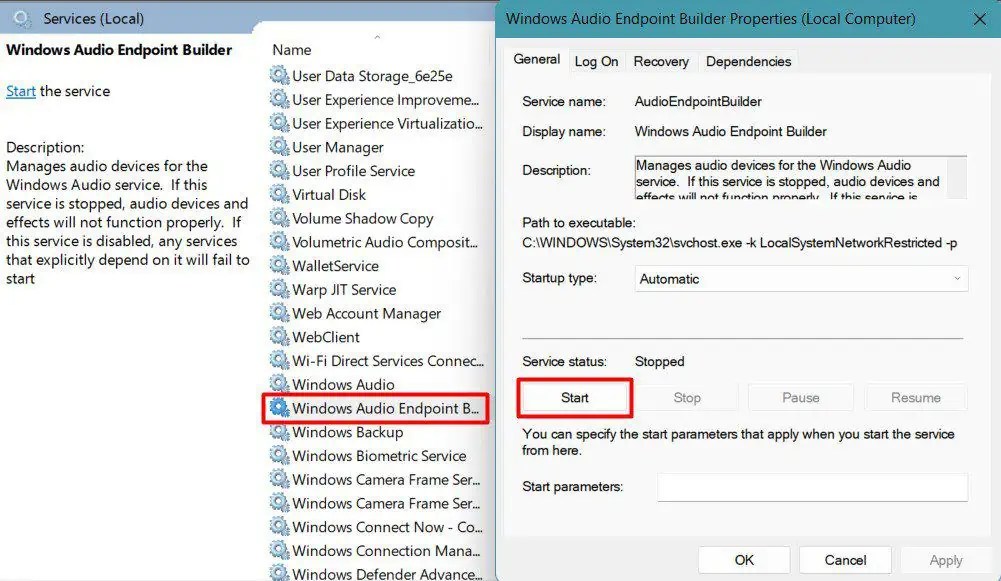The image size is (1001, 581).
Task: Click the Apply button
Action: (945, 560)
